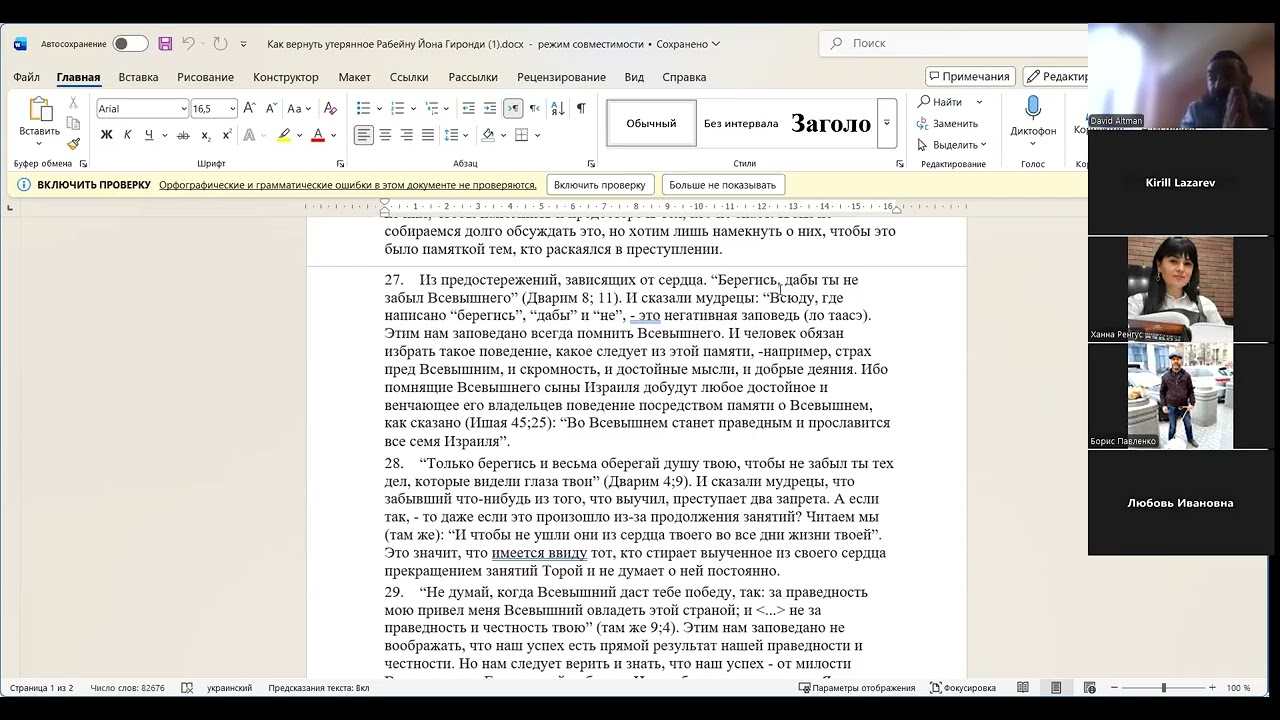Open Font dialog launcher in Шрифт group
This screenshot has height=720, width=1280.
click(340, 164)
